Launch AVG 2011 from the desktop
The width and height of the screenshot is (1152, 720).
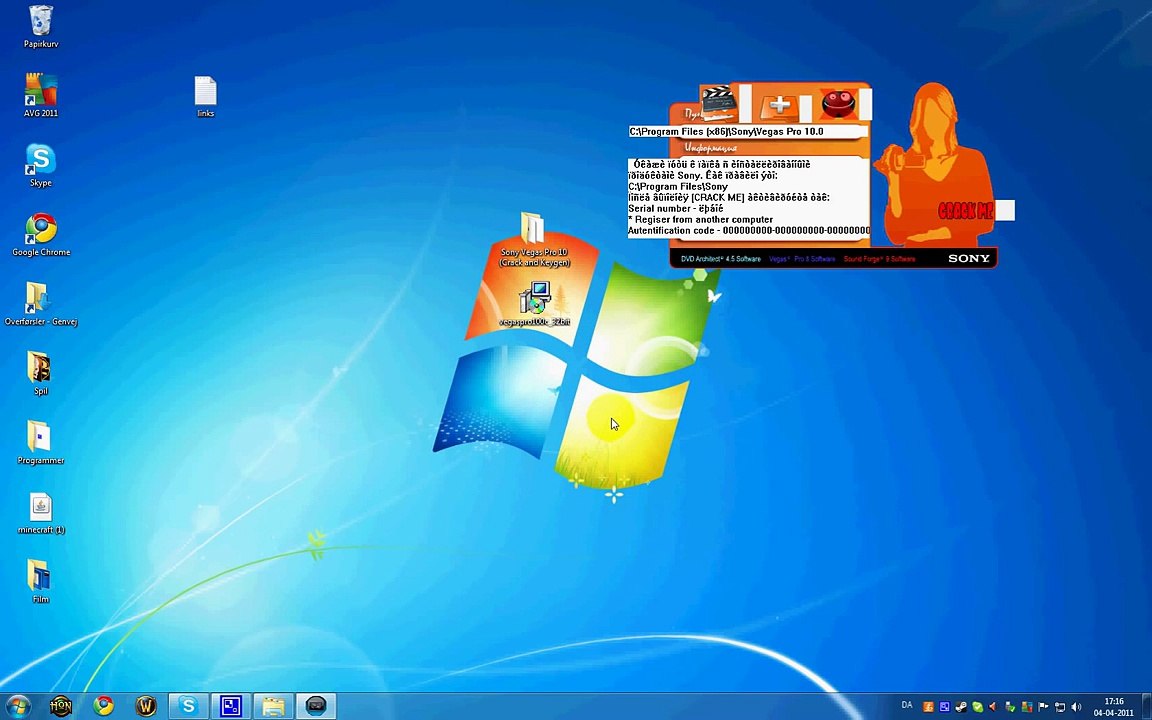click(x=40, y=96)
